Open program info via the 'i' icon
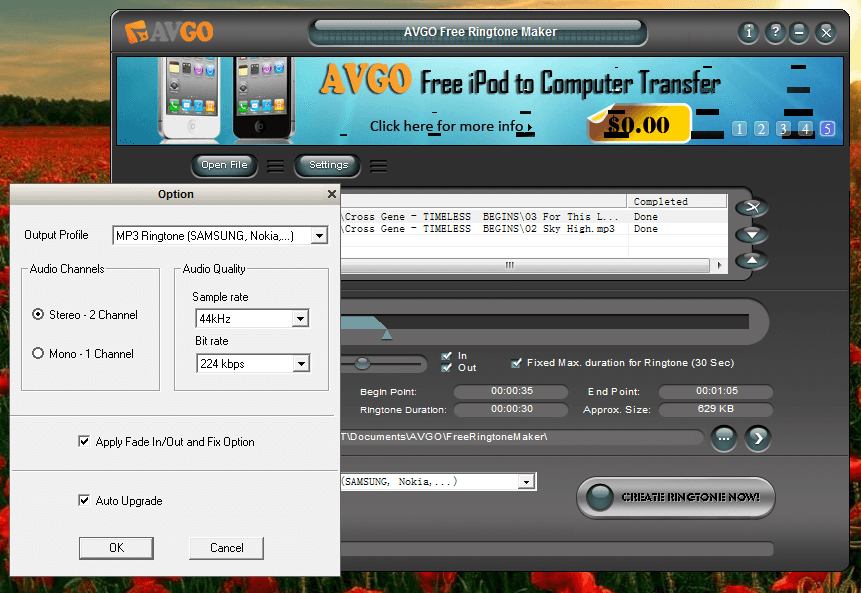861x593 pixels. [749, 32]
